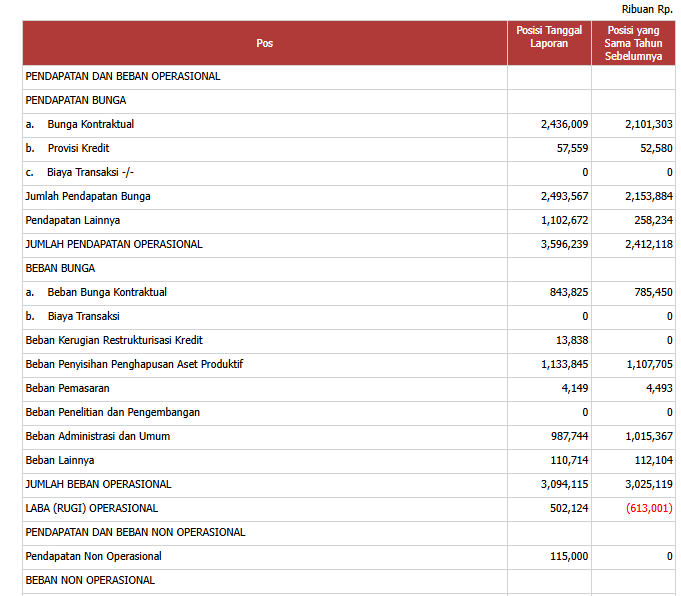Select the "Bunga Kontraktual" row label

90,124
